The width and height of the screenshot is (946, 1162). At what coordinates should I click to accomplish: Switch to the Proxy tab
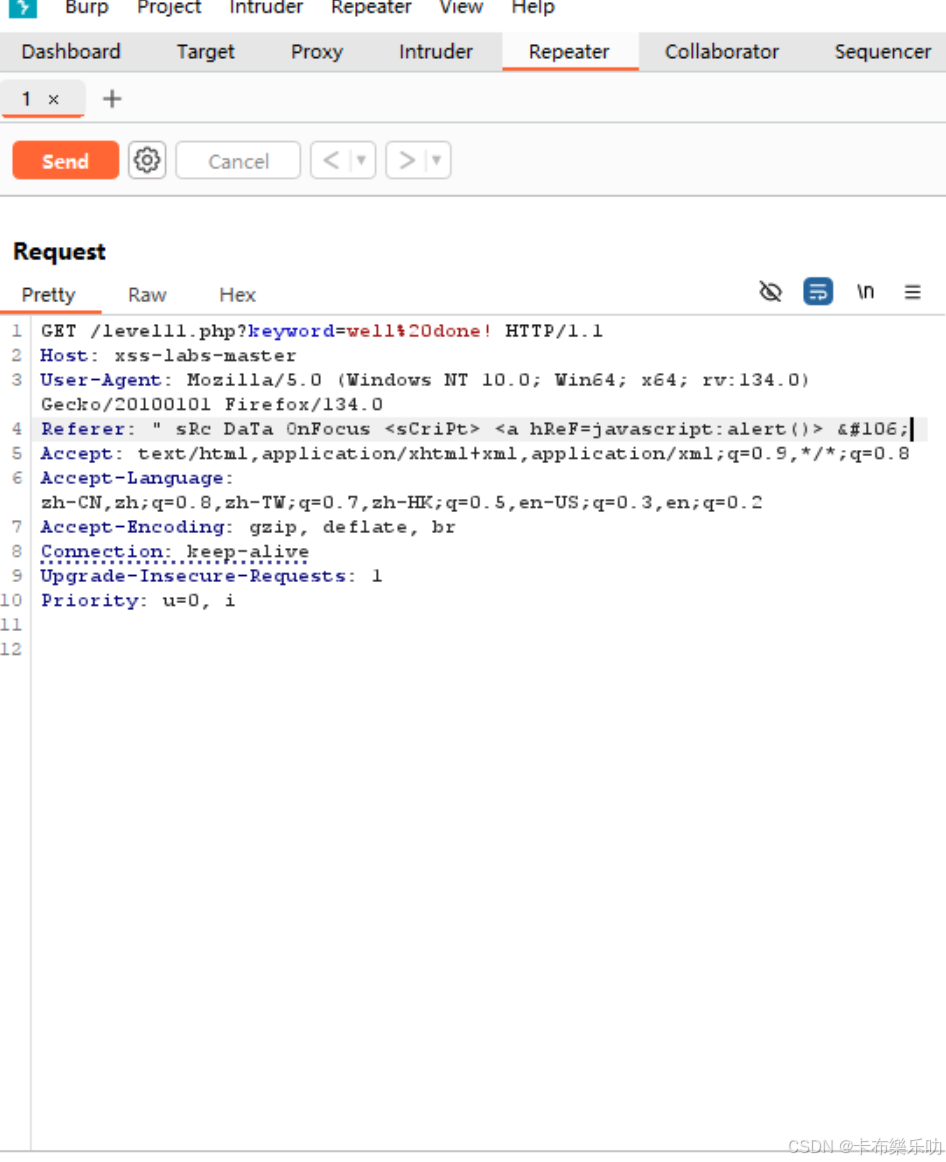coord(317,52)
